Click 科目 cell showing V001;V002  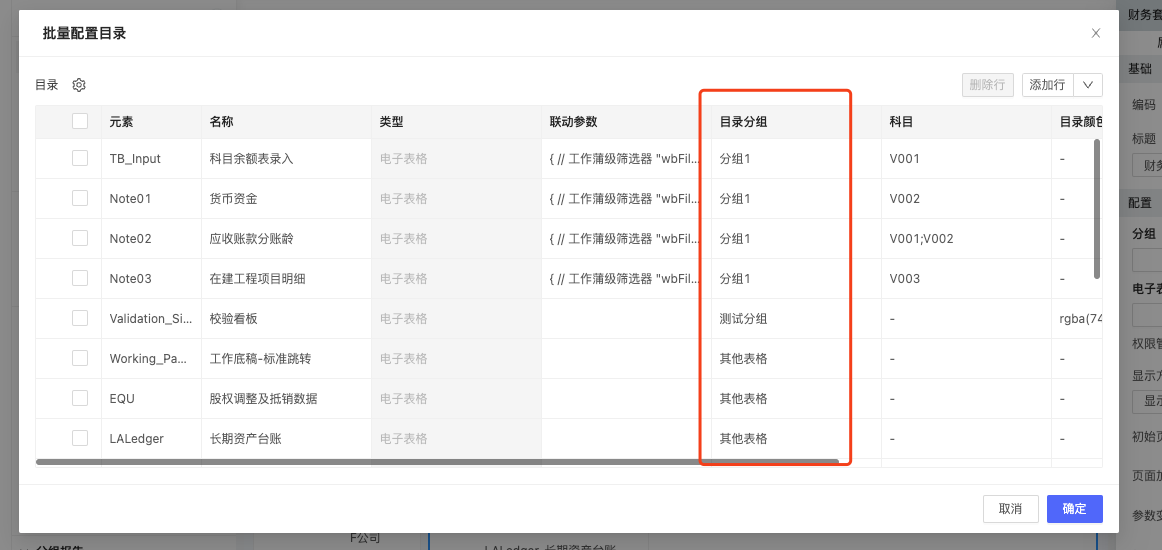[921, 239]
